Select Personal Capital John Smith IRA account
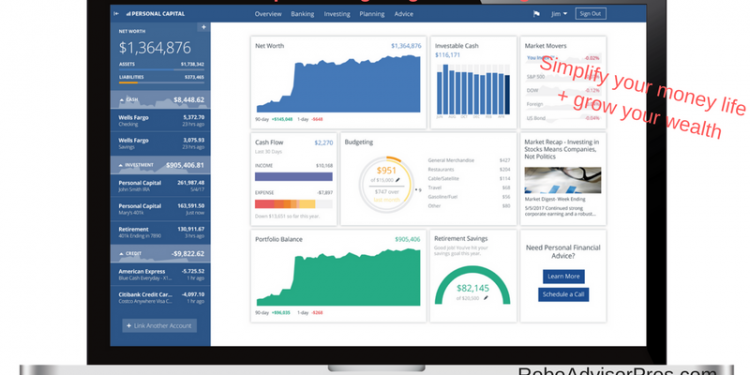Screen dimensions: 750x375 (x=160, y=186)
